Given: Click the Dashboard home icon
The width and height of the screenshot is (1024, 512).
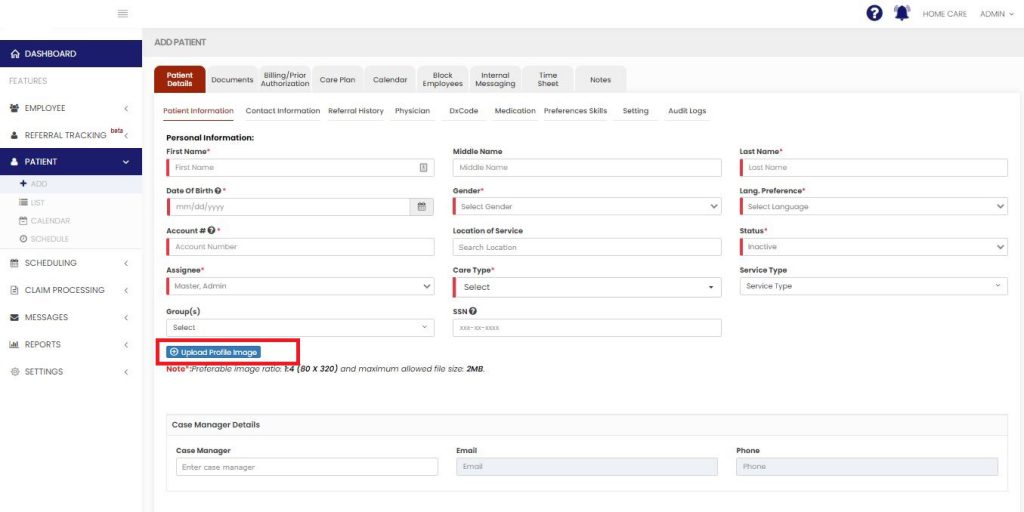Looking at the screenshot, I should coord(15,54).
